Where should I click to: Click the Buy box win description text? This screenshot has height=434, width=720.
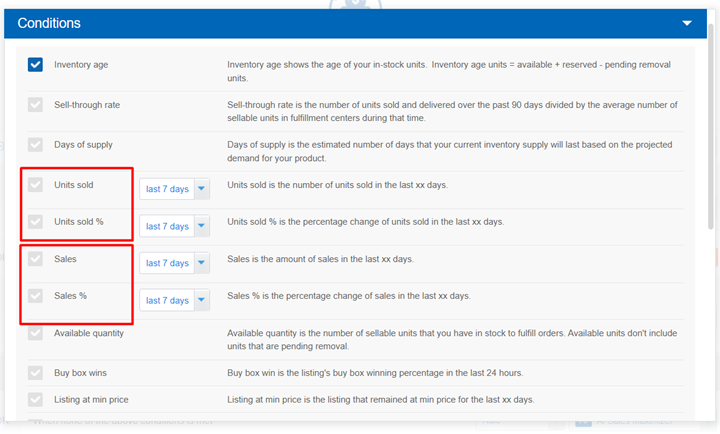pos(375,372)
